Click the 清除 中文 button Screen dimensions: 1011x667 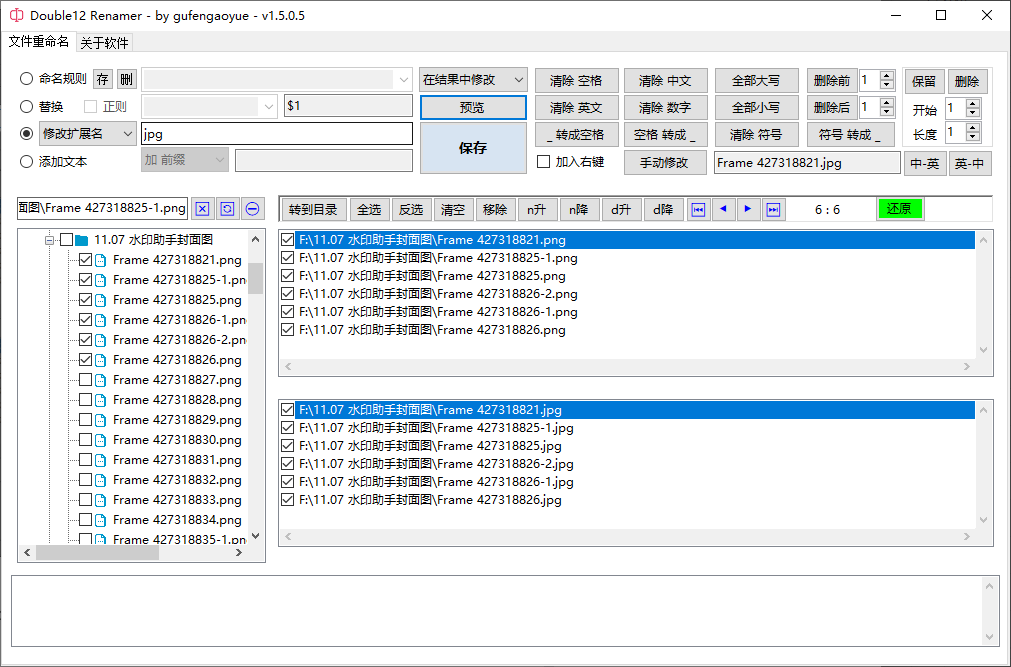665,81
